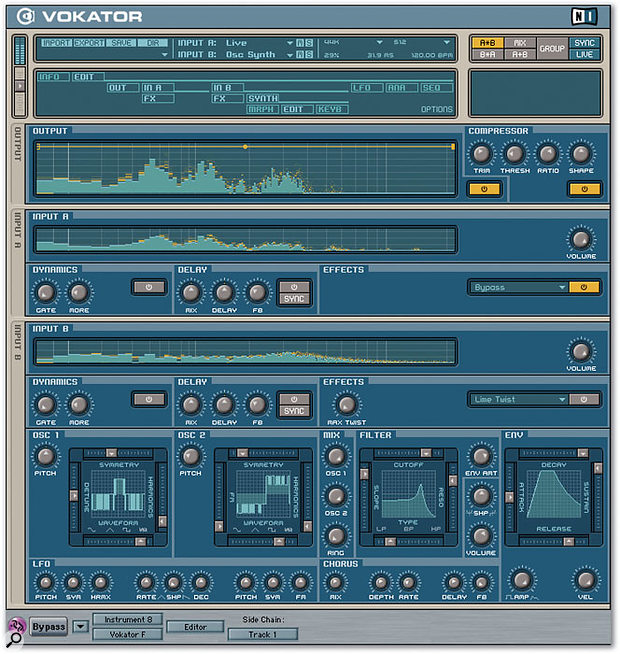Select the A+B mode button
Screen dimensions: 620x654
[519, 54]
